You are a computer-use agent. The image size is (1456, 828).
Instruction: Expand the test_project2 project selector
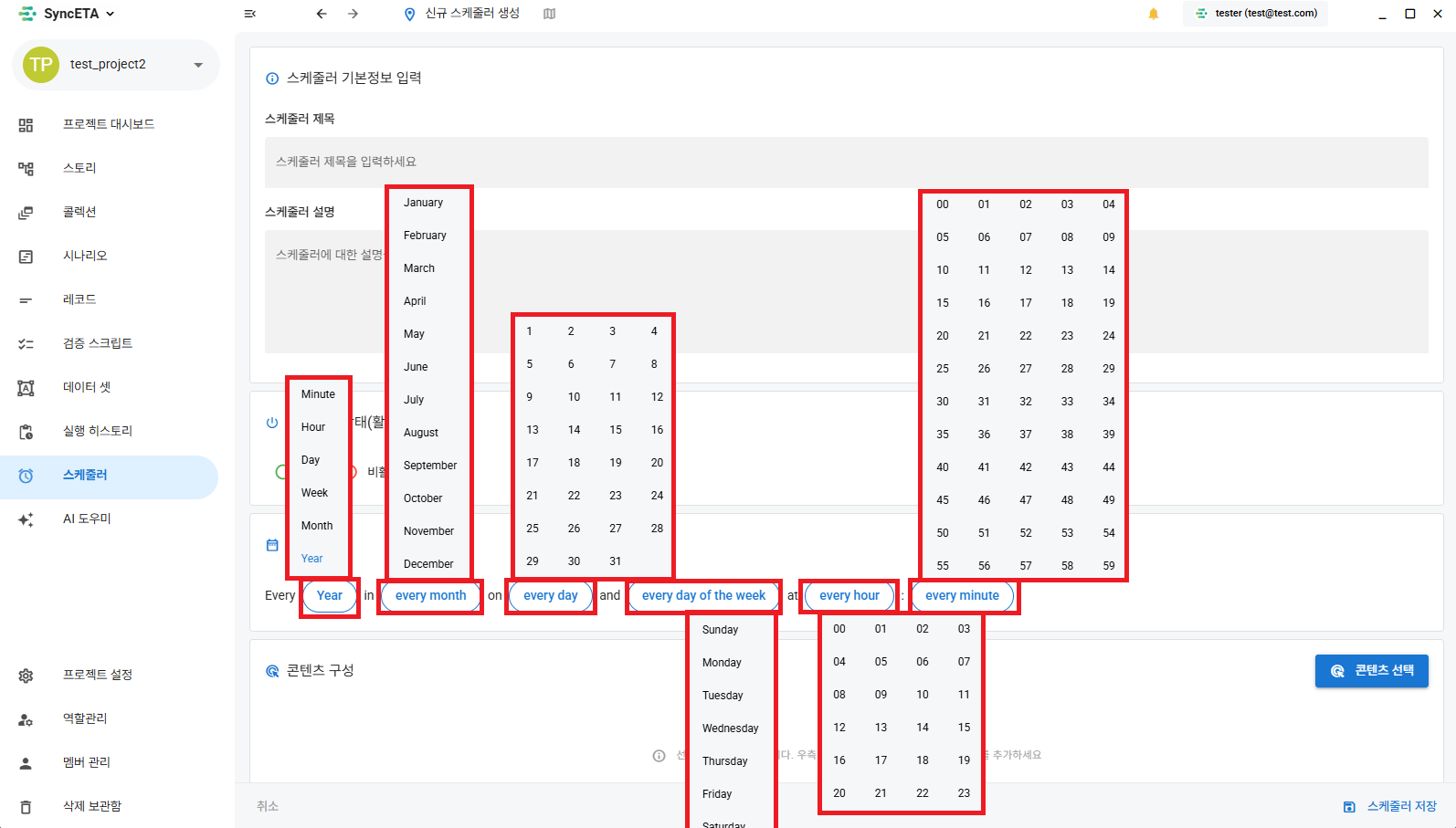[x=116, y=65]
